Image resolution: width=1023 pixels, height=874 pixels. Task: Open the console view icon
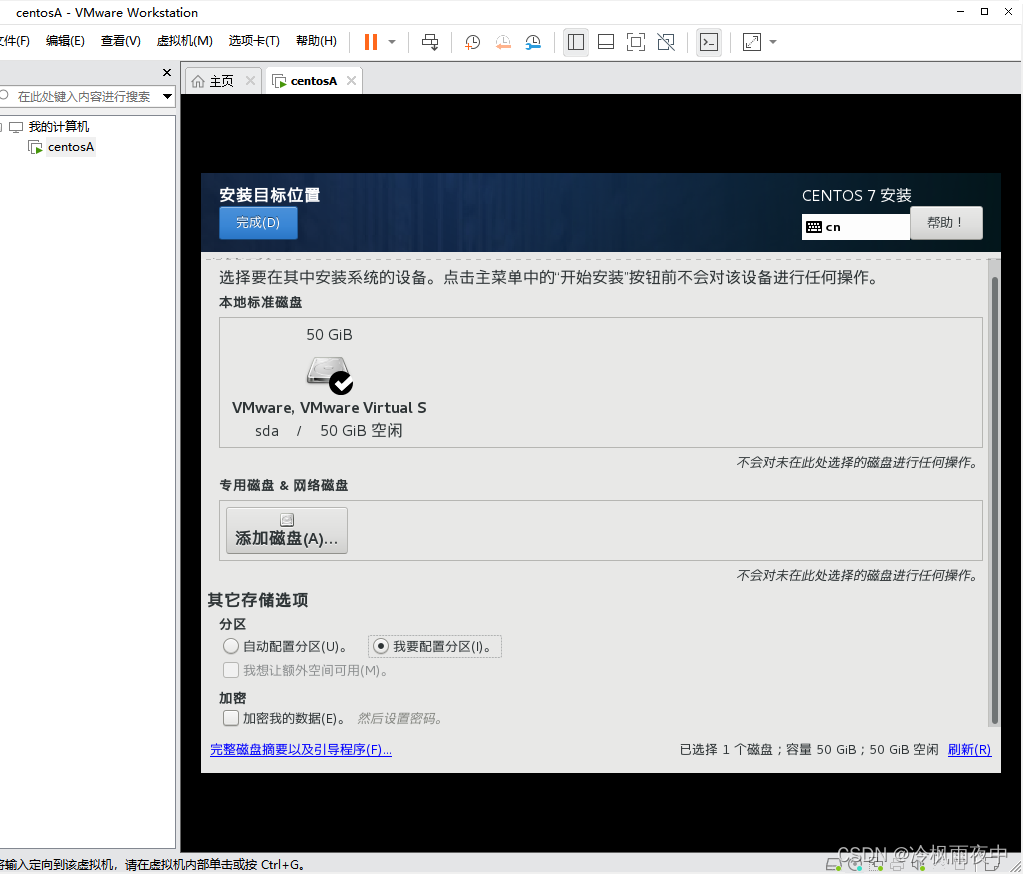[x=709, y=42]
